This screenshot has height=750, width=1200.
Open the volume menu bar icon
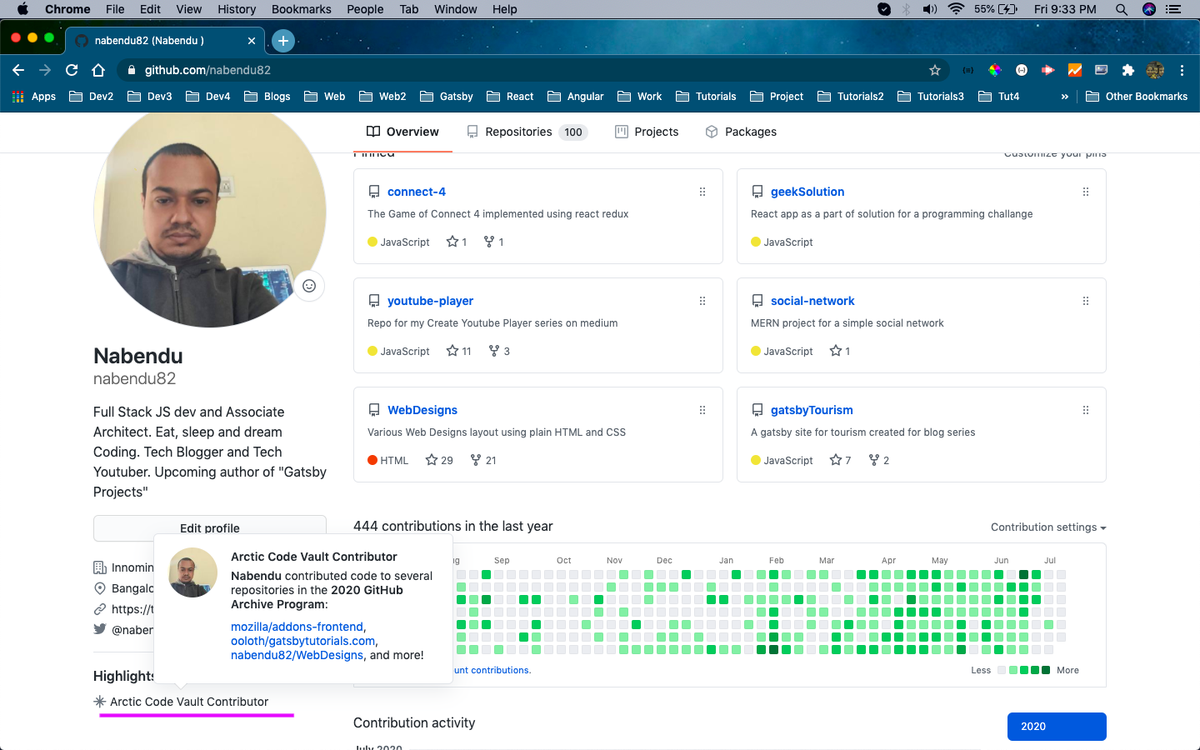coord(930,9)
